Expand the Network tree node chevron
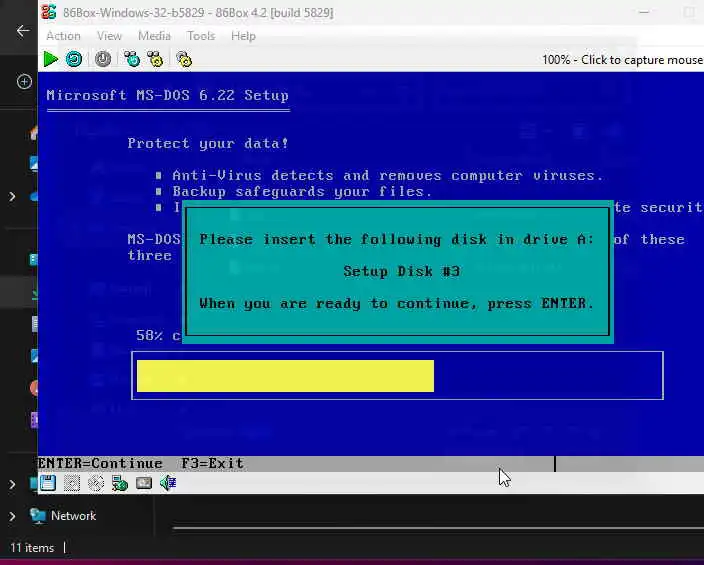This screenshot has height=565, width=704. 12,516
